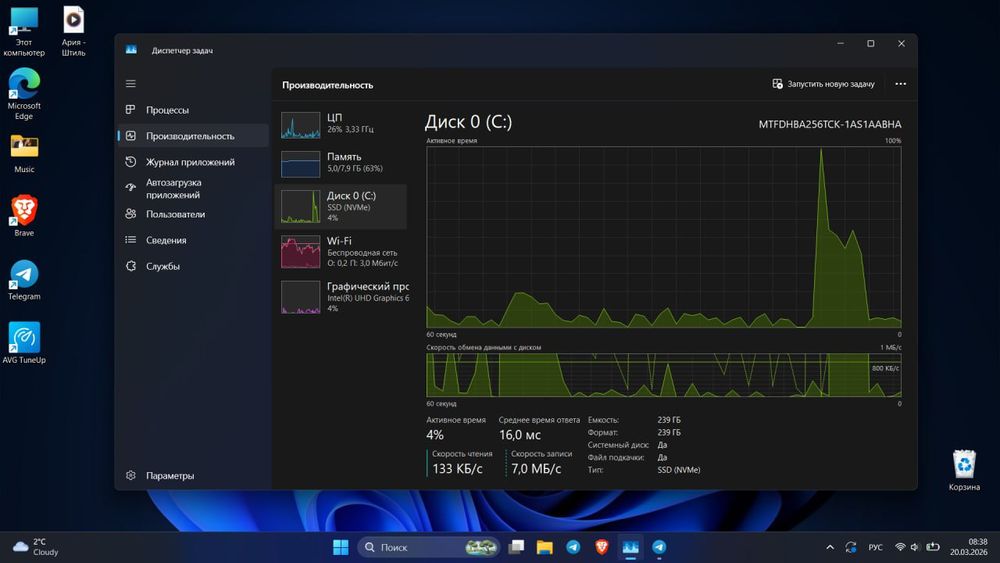The width and height of the screenshot is (1000, 563).
Task: Open File Explorer from taskbar
Action: pos(545,547)
